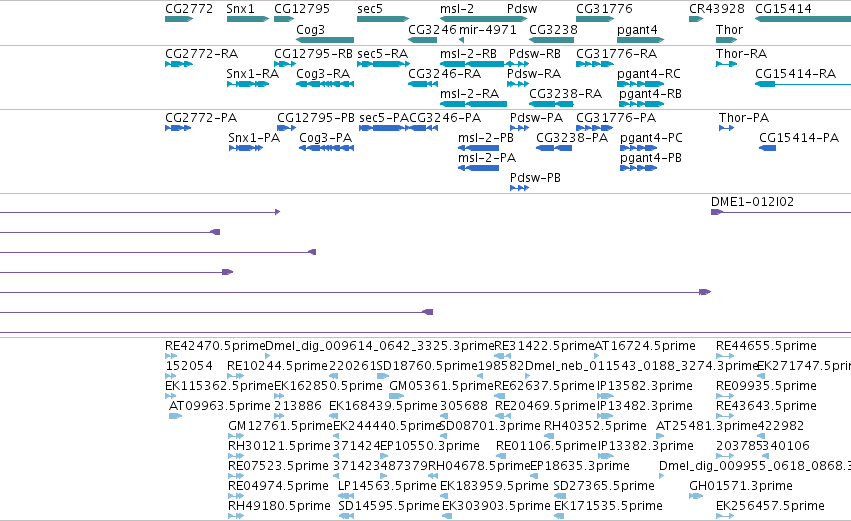Screen dimensions: 851x521
Task: Select the msl-2-RA transcript
Action: [x=473, y=104]
